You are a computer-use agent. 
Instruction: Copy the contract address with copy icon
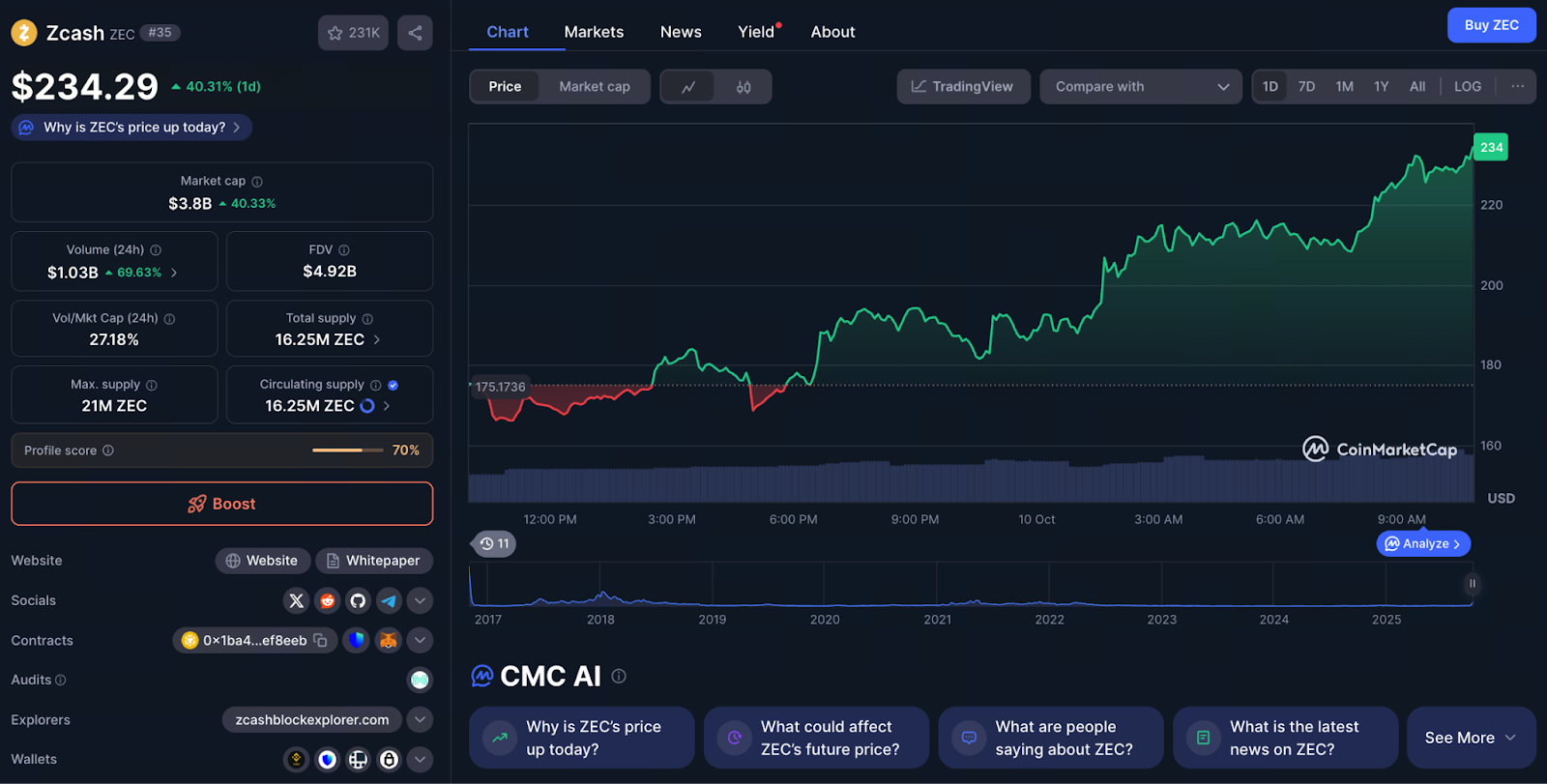(x=320, y=640)
